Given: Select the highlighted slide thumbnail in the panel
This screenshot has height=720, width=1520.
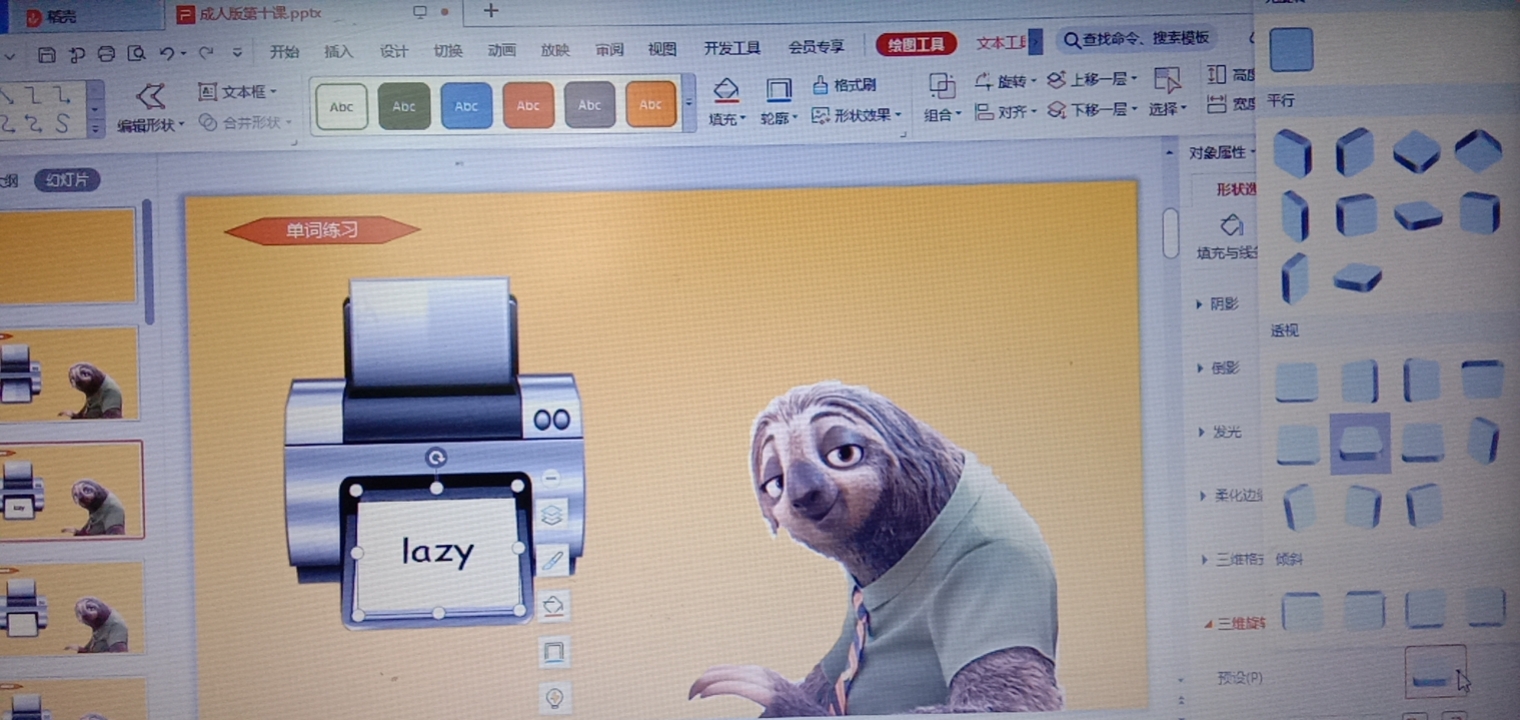Looking at the screenshot, I should pos(71,491).
